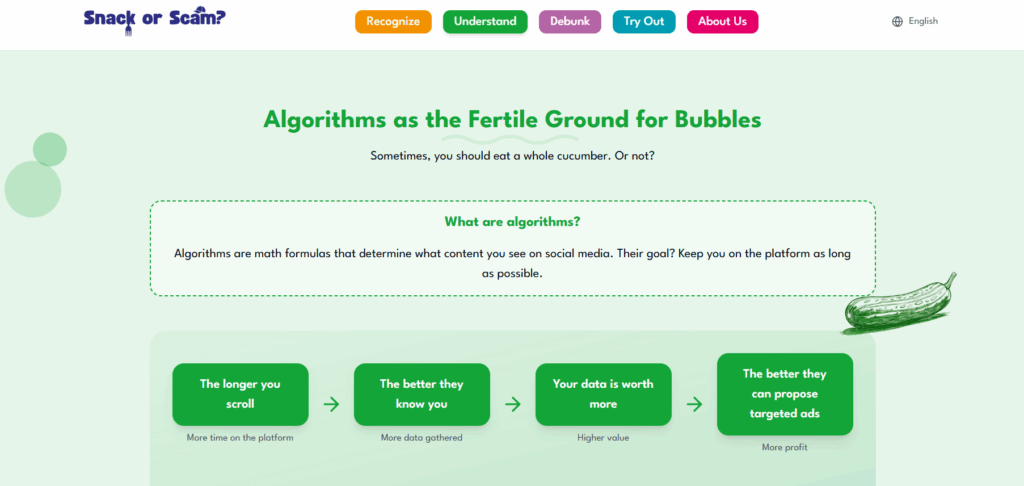Click 'Your data is worth more' card

(603, 394)
